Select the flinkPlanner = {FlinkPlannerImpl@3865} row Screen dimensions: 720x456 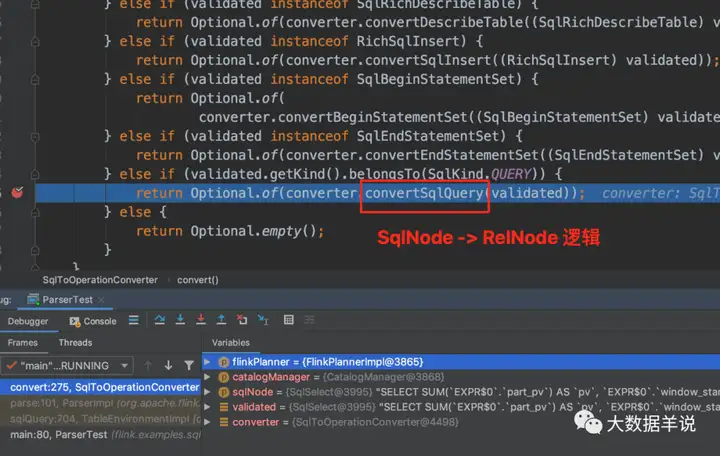461,362
